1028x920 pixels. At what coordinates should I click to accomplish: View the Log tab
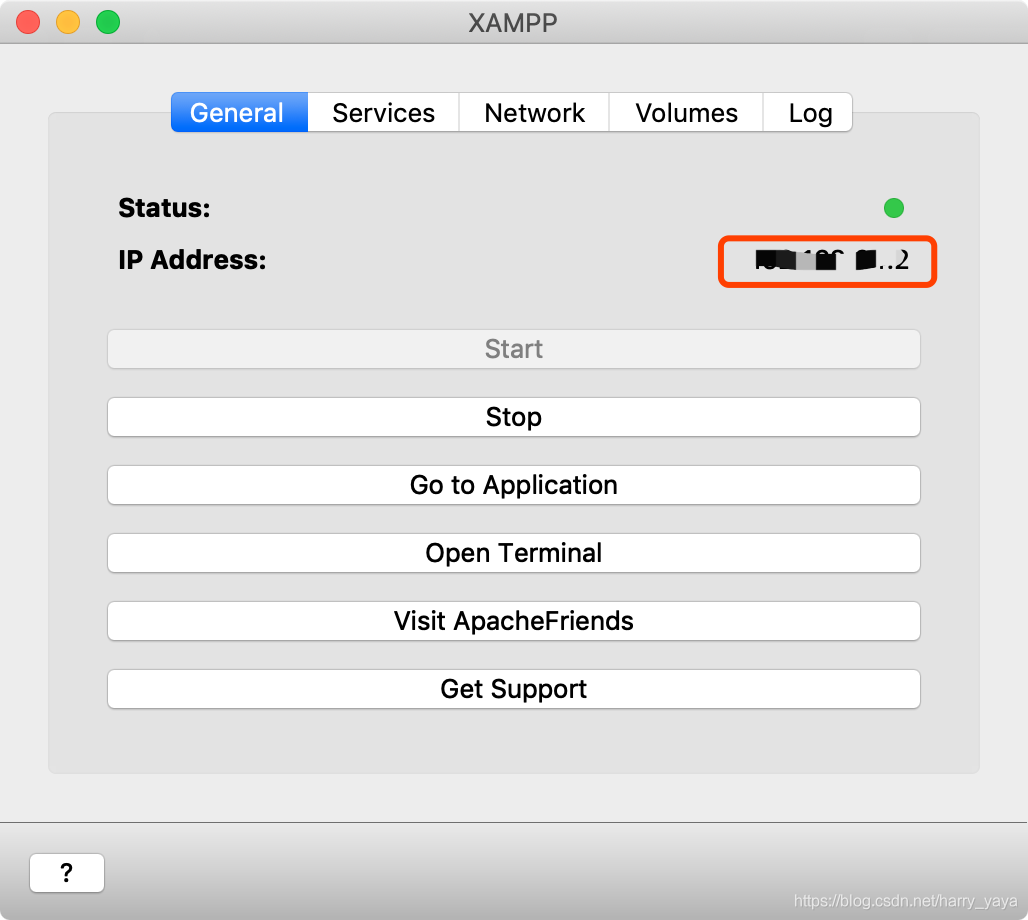pos(808,112)
